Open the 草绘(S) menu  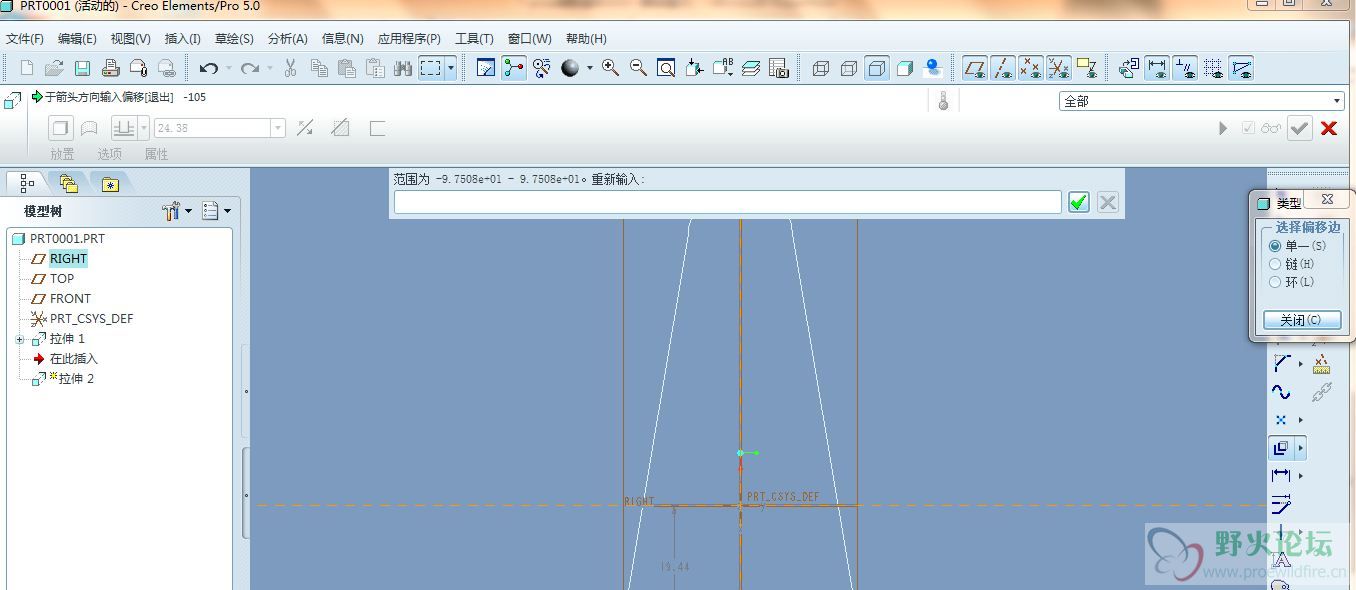pos(234,39)
